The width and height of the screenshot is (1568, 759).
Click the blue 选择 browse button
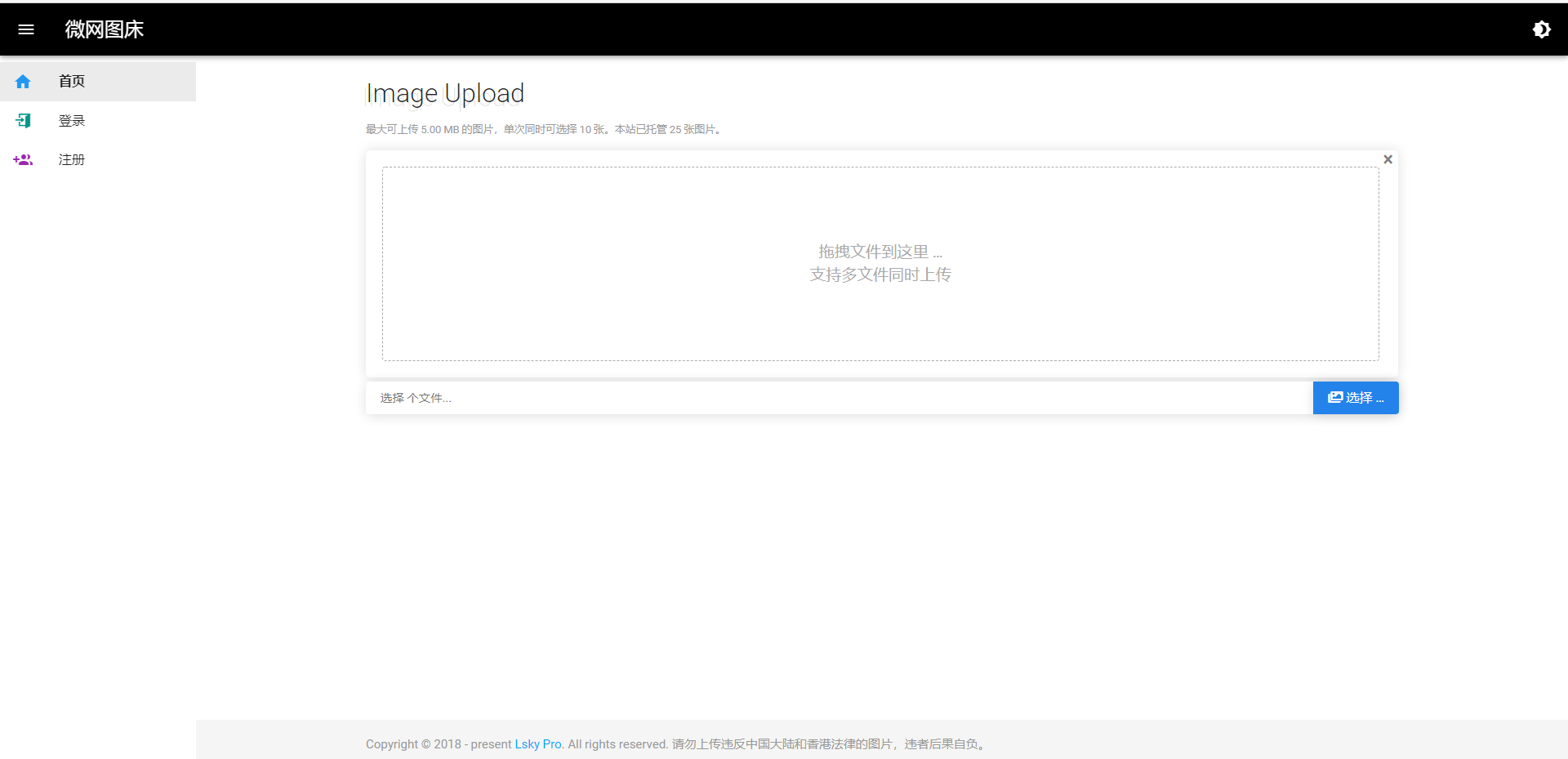(x=1356, y=398)
